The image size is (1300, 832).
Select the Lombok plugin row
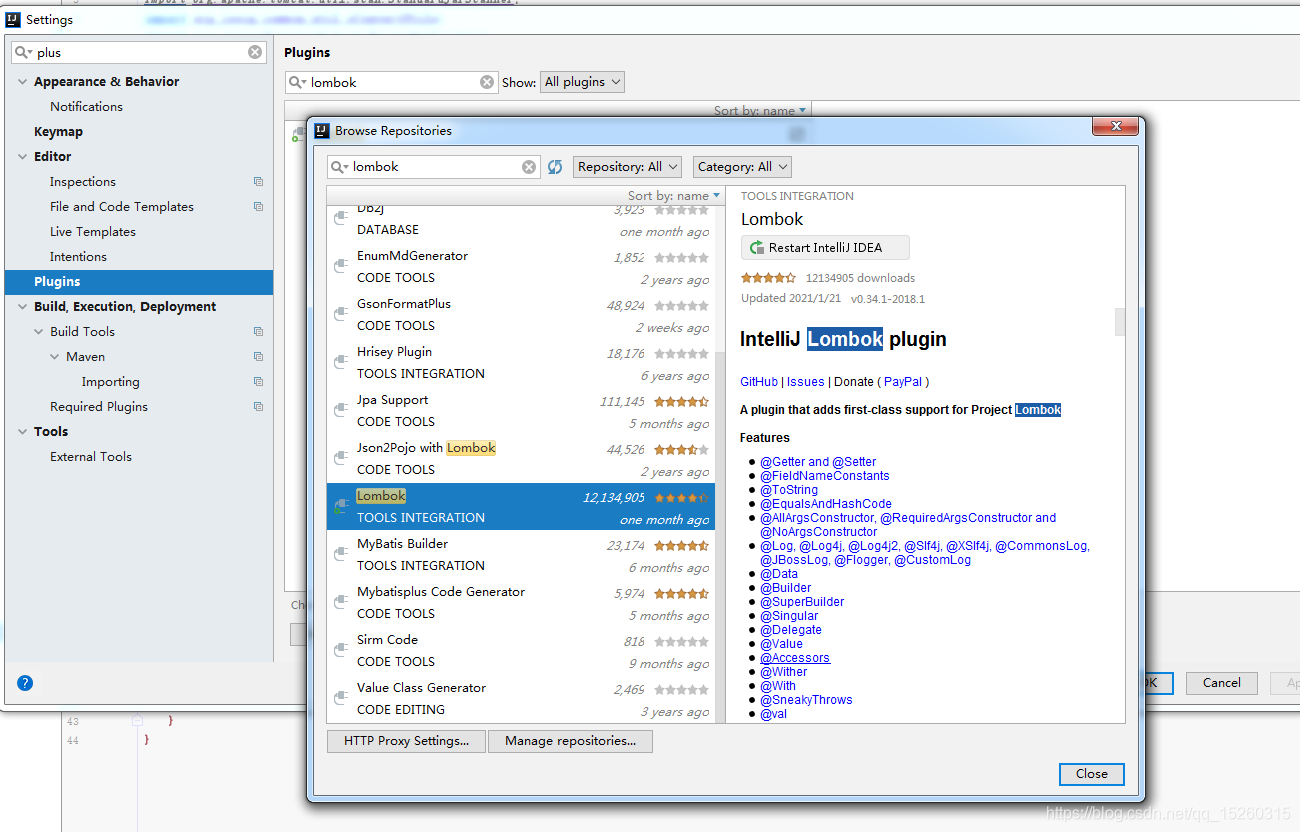coord(521,507)
